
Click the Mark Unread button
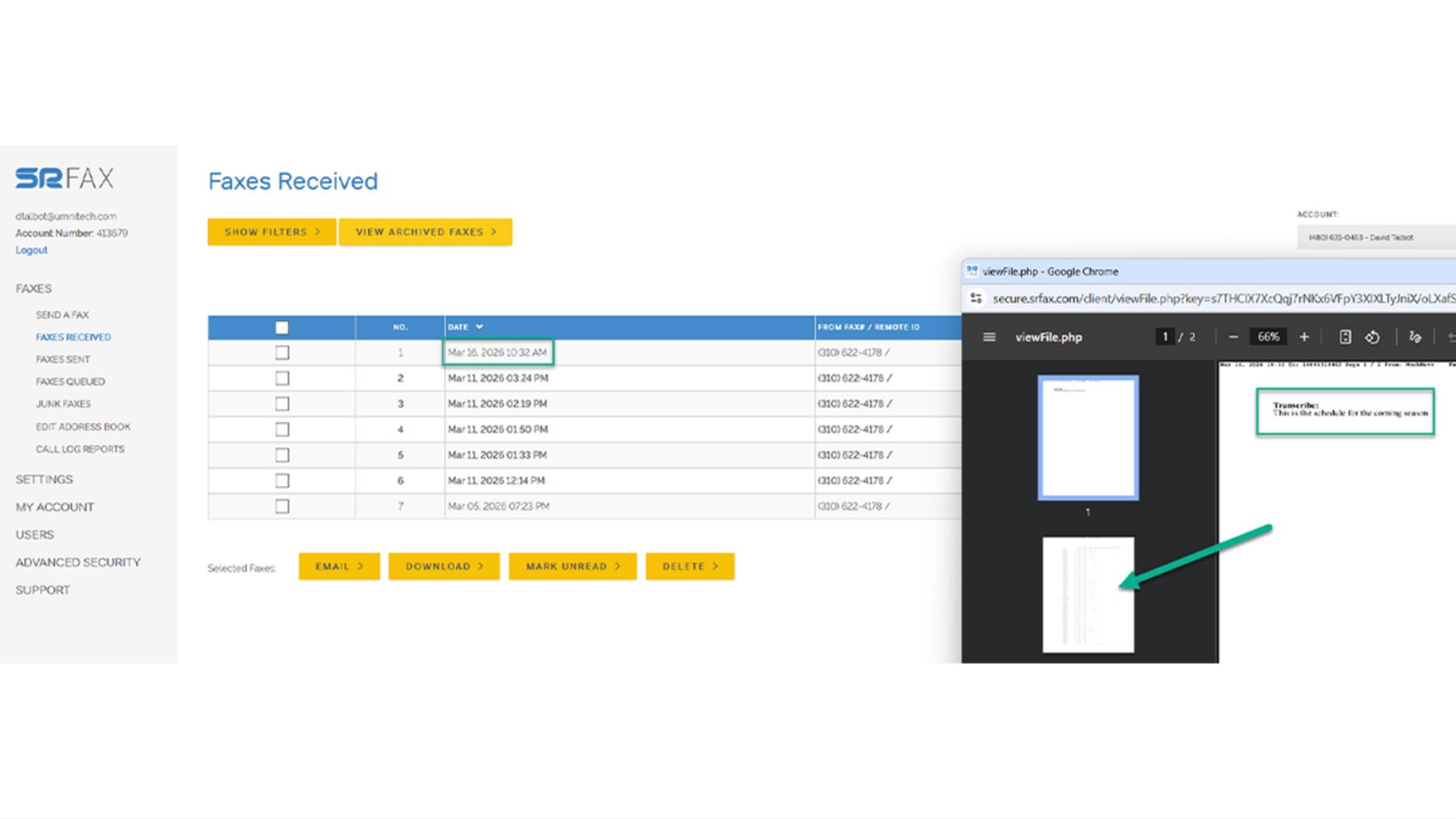coord(573,566)
